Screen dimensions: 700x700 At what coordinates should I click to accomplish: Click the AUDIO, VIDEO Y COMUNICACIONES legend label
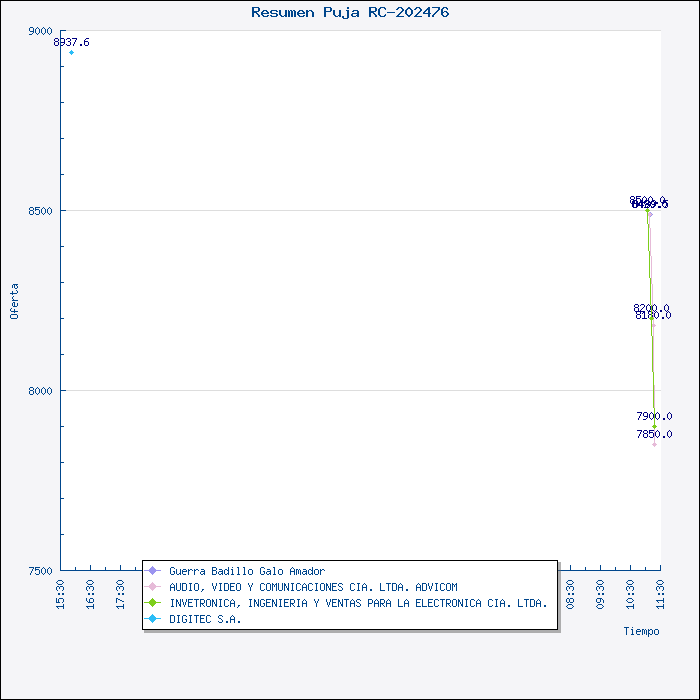pos(313,587)
